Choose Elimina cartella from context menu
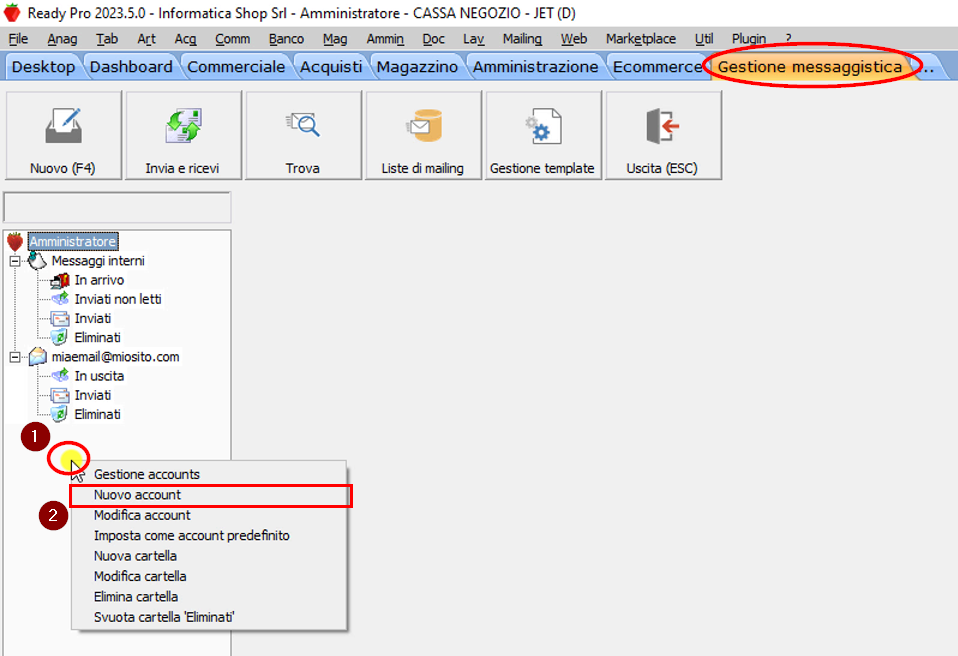The image size is (958, 656). click(x=210, y=597)
